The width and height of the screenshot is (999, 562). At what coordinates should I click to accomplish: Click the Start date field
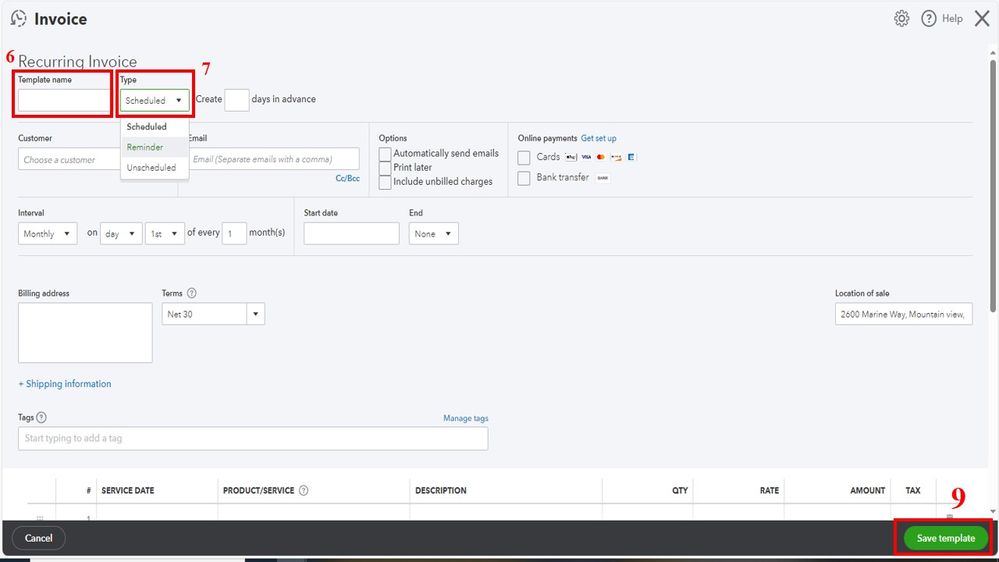click(351, 233)
